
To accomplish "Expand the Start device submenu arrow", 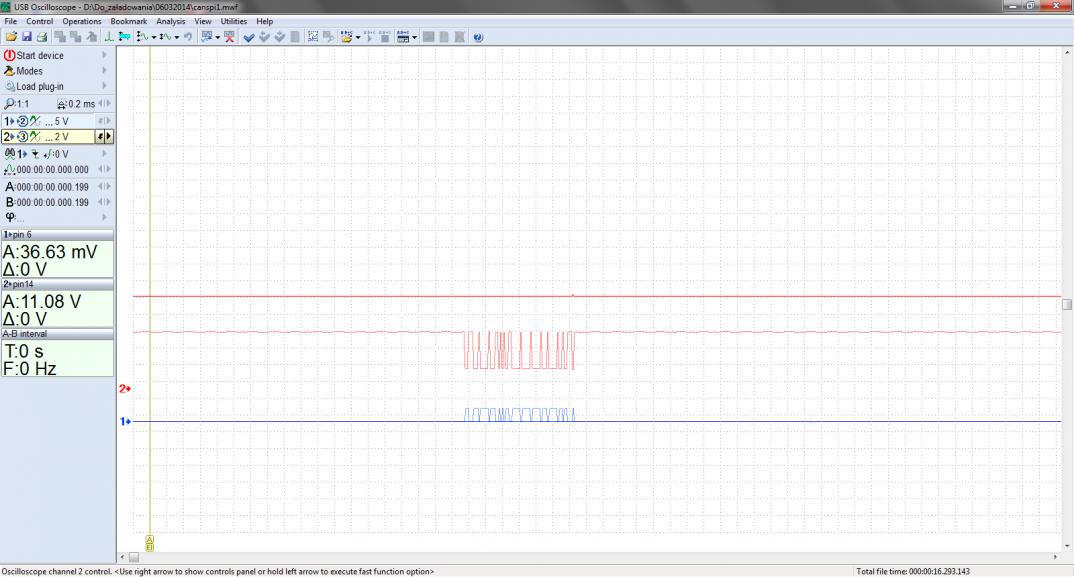I will point(105,55).
